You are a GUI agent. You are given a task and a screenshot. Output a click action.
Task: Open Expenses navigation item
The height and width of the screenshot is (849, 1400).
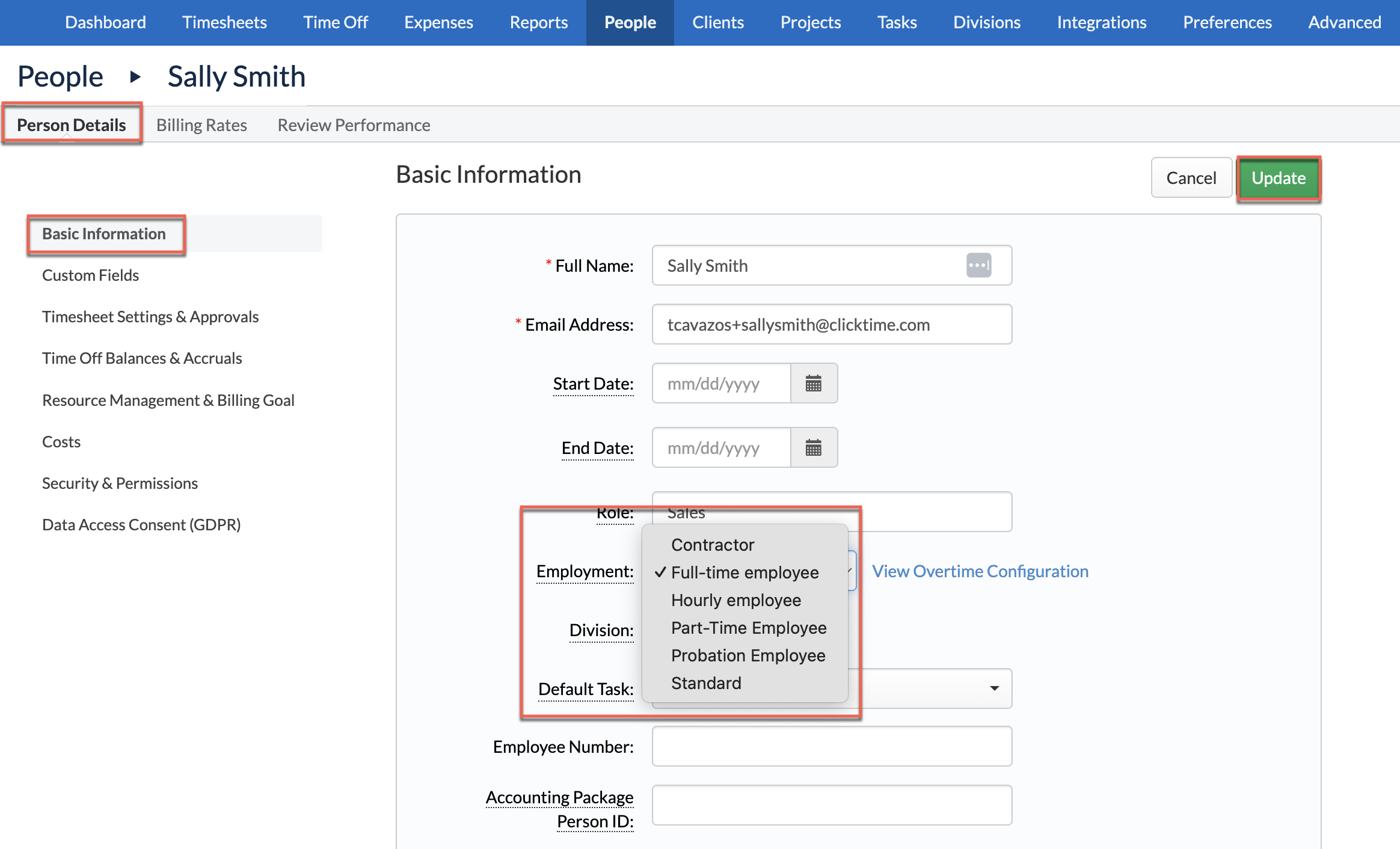[x=438, y=22]
